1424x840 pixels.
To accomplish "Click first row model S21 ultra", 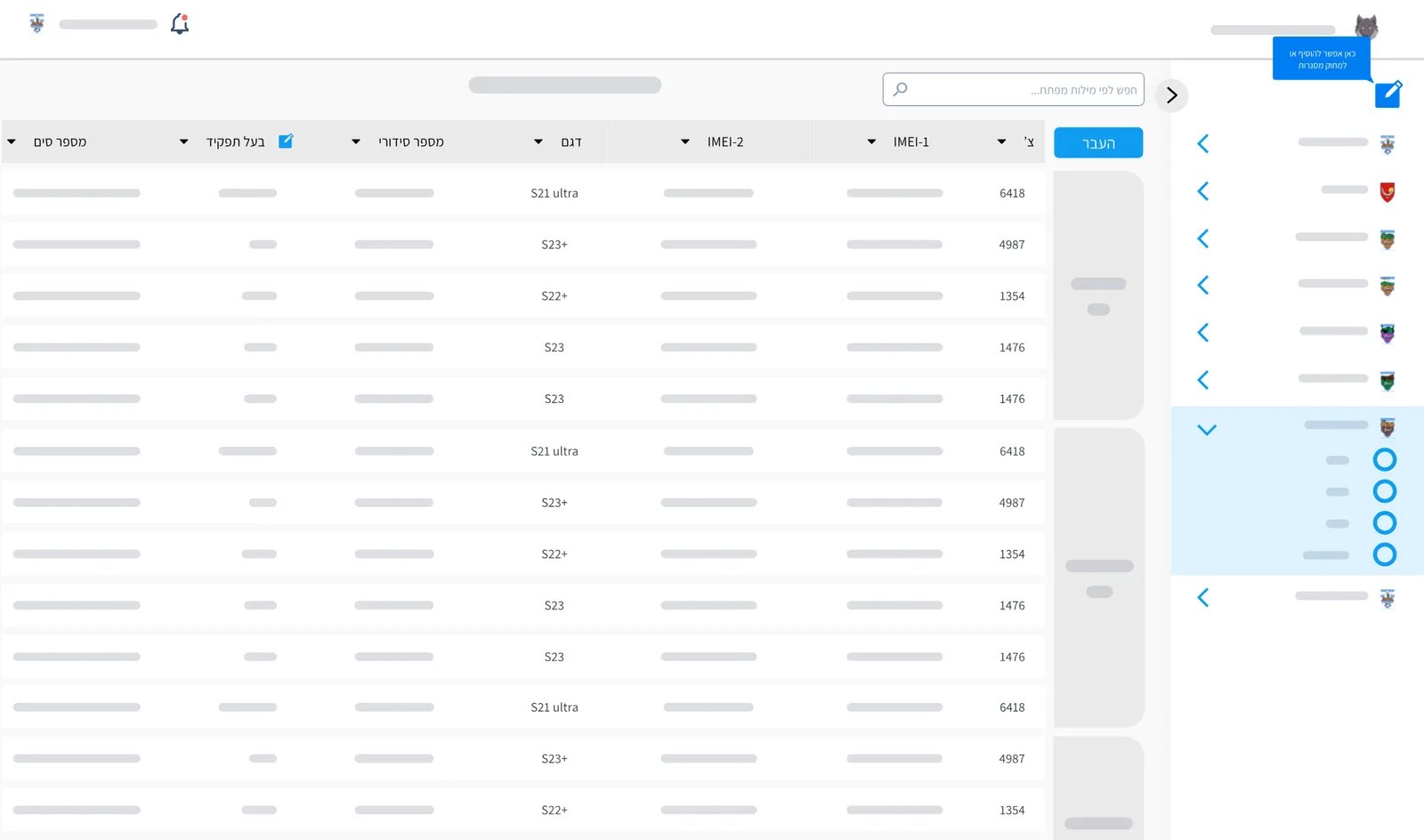I will (x=554, y=193).
